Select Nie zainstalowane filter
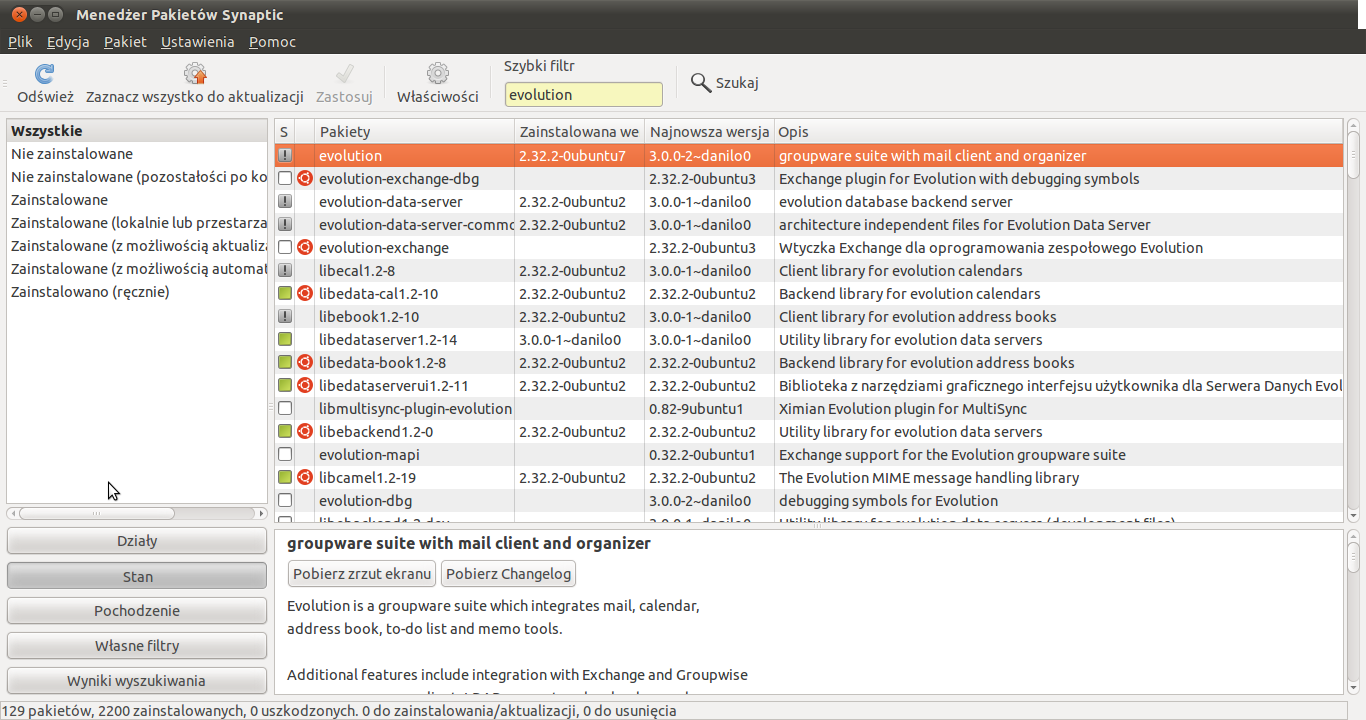 pos(137,154)
